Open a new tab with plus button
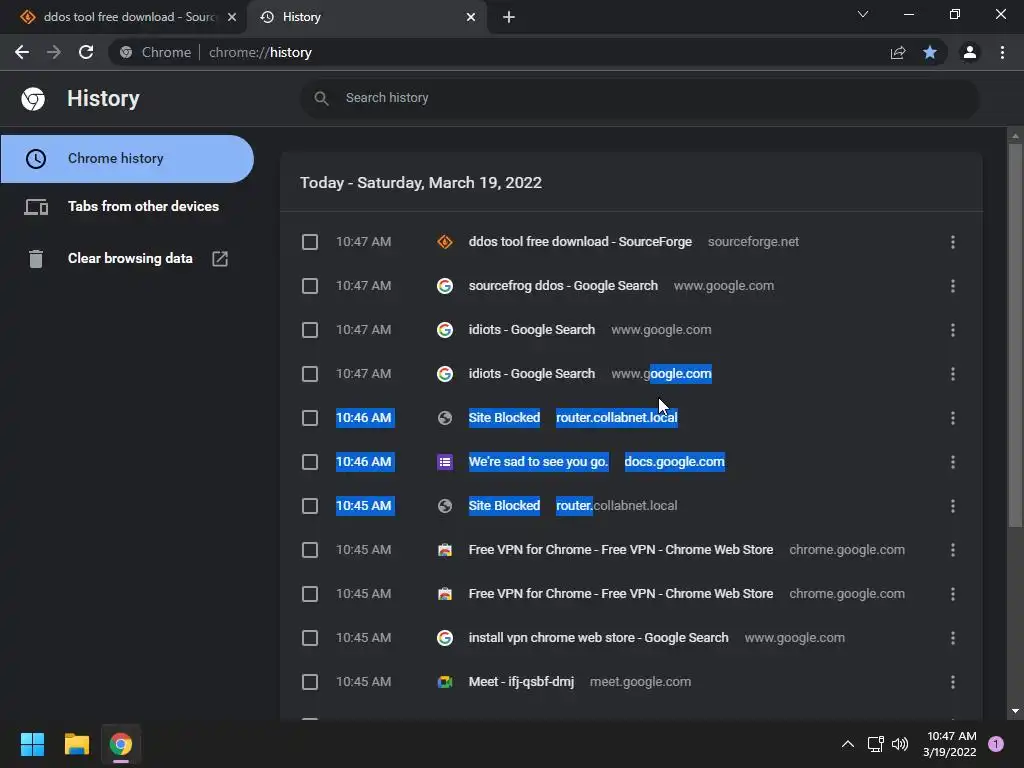Viewport: 1024px width, 768px height. pos(509,17)
